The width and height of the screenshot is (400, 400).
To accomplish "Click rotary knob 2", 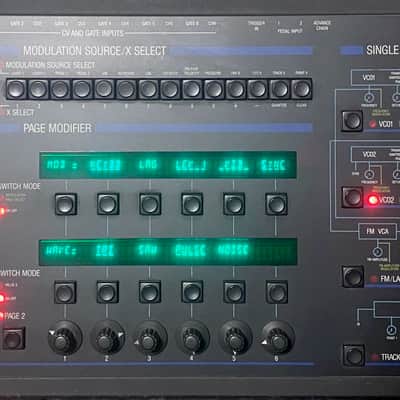I will coord(107,338).
